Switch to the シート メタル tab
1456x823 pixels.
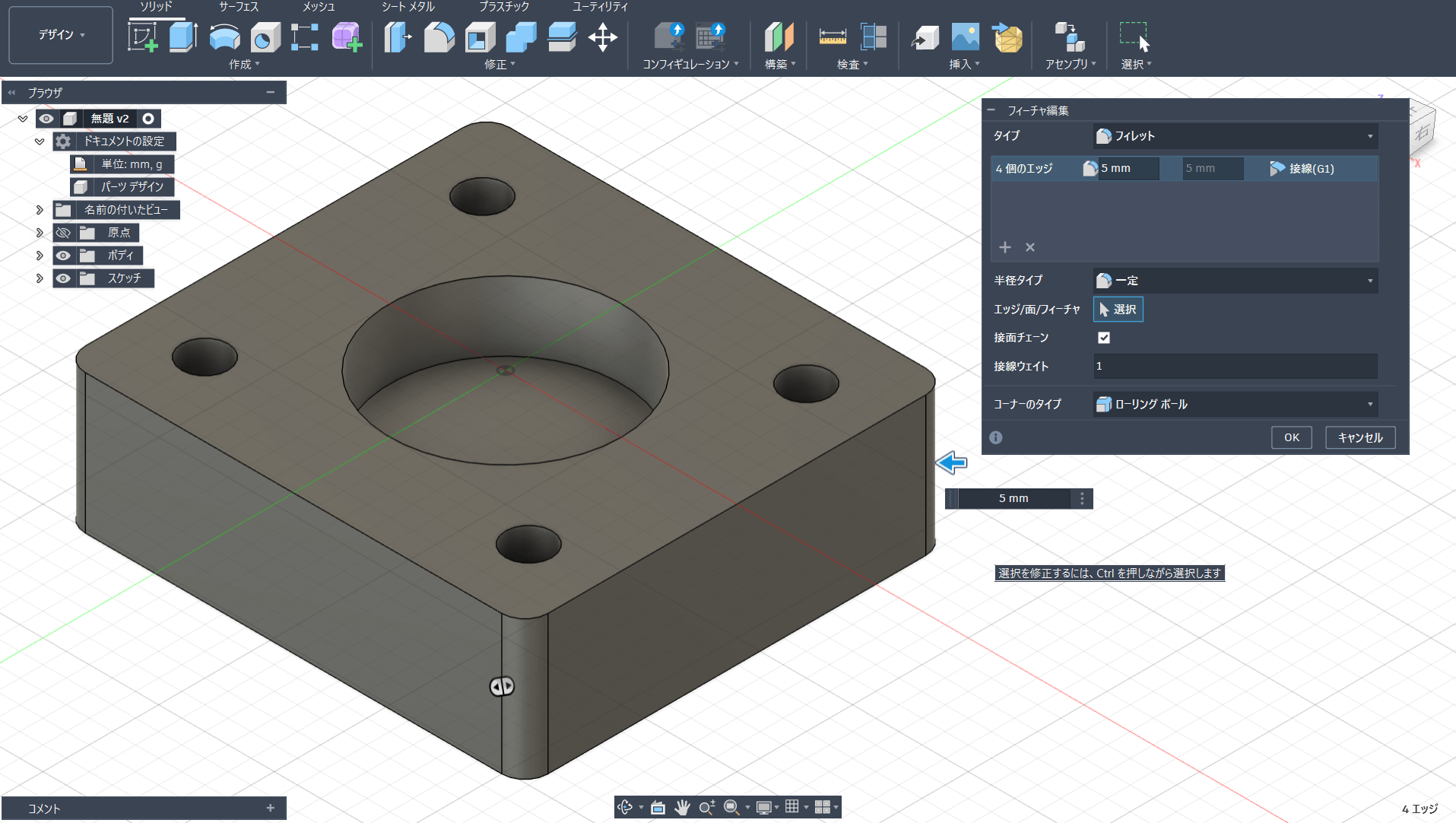point(408,7)
